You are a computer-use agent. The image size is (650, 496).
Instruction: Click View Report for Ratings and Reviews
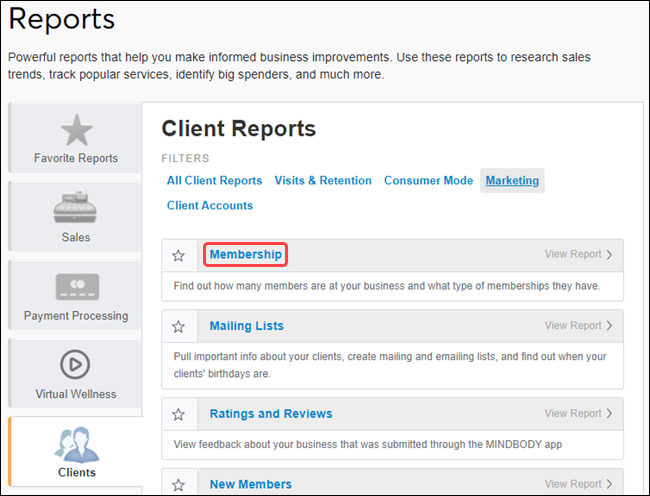(578, 414)
